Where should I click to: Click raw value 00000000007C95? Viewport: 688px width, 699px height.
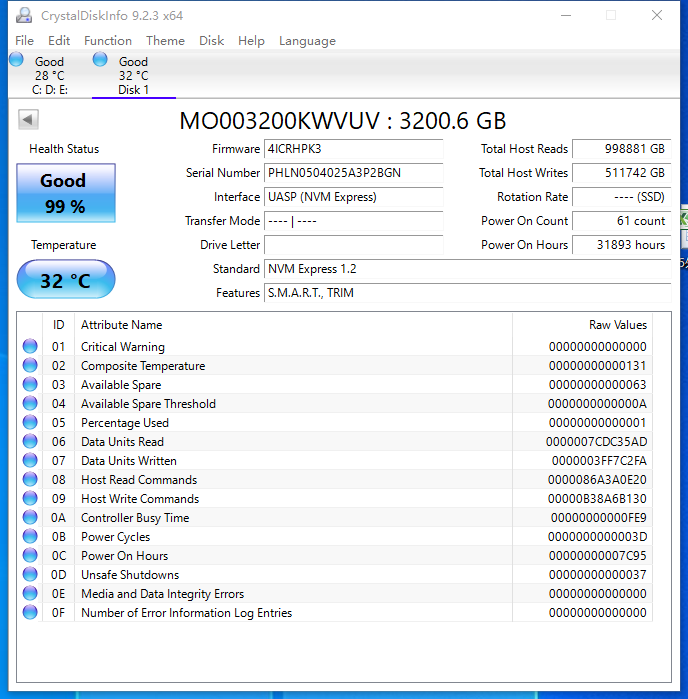(x=597, y=556)
